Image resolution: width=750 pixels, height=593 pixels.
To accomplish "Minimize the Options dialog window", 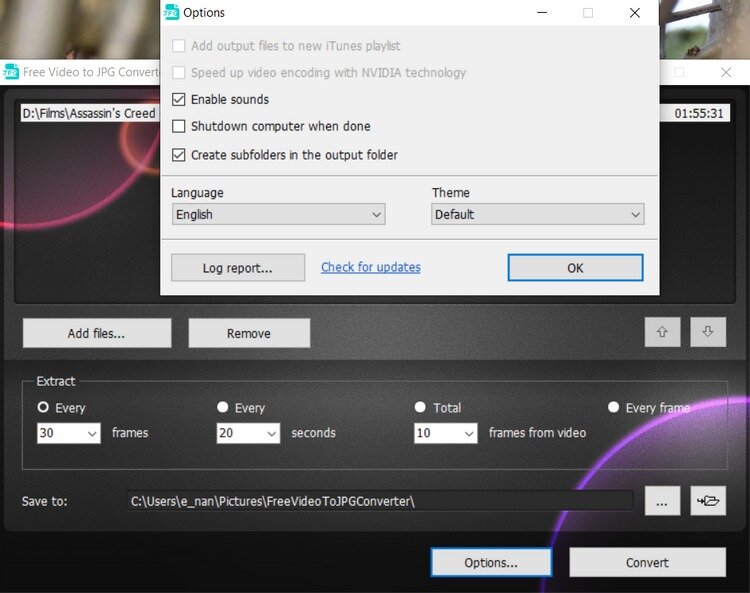I will [x=542, y=13].
